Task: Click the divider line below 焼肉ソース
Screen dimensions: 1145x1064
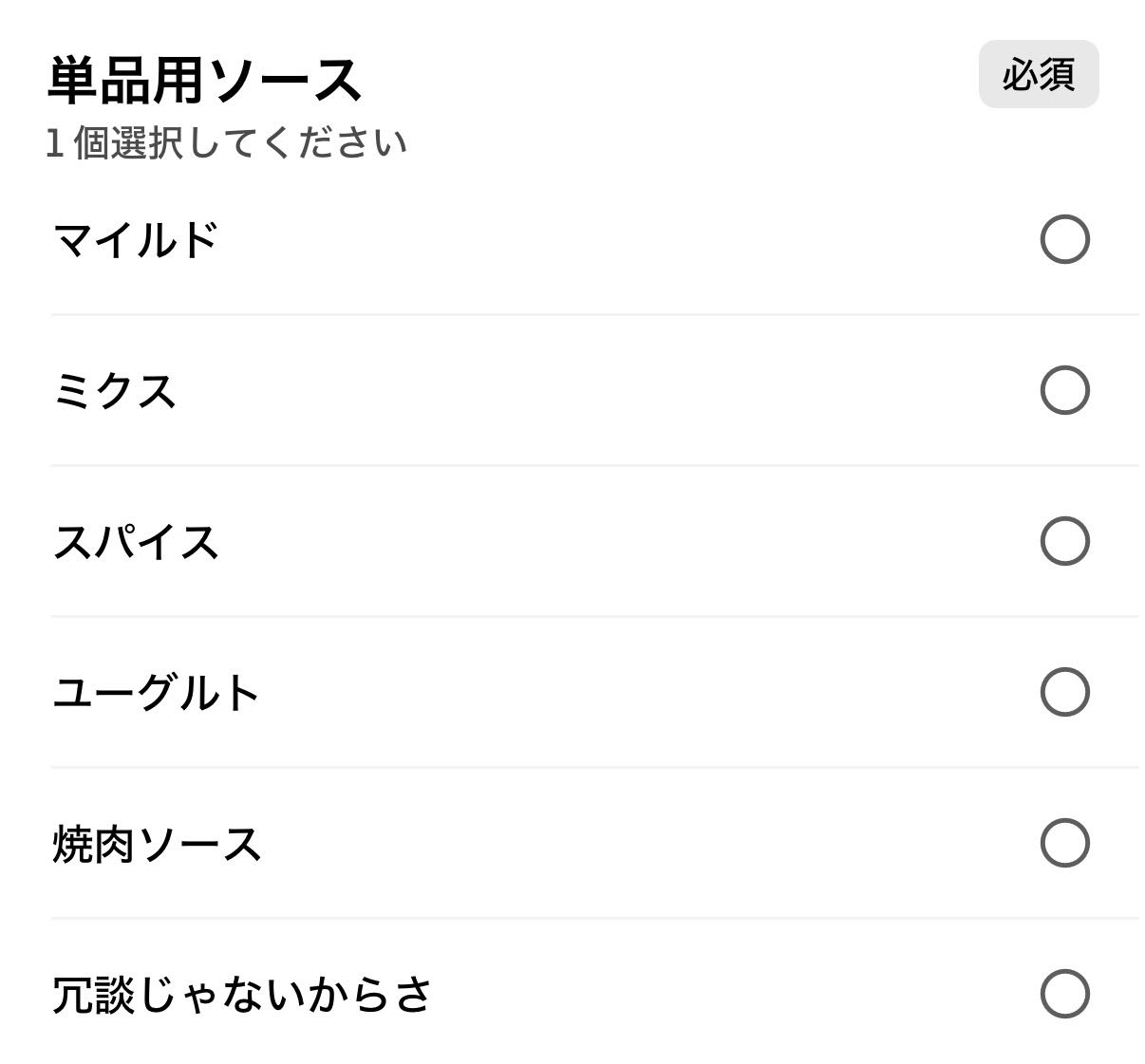Action: tap(594, 918)
